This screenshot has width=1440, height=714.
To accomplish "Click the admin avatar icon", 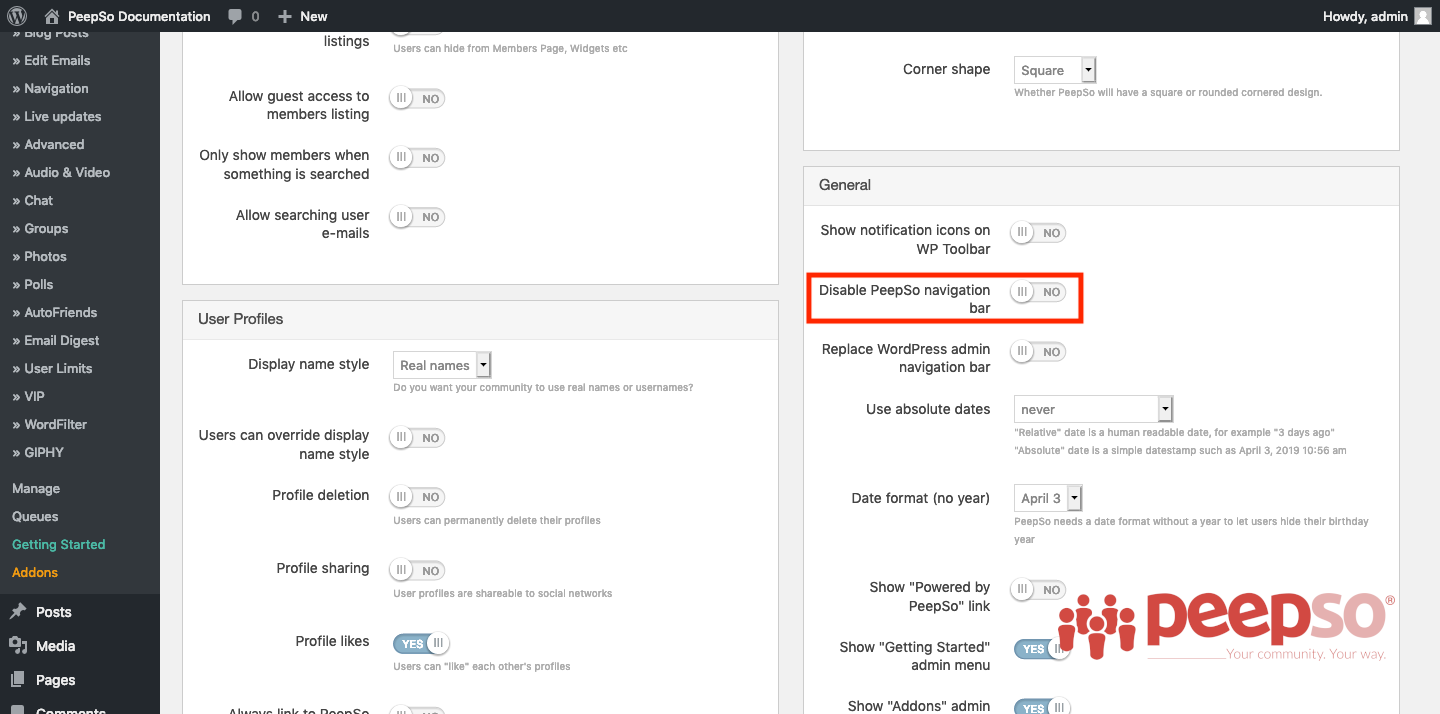I will pyautogui.click(x=1423, y=16).
